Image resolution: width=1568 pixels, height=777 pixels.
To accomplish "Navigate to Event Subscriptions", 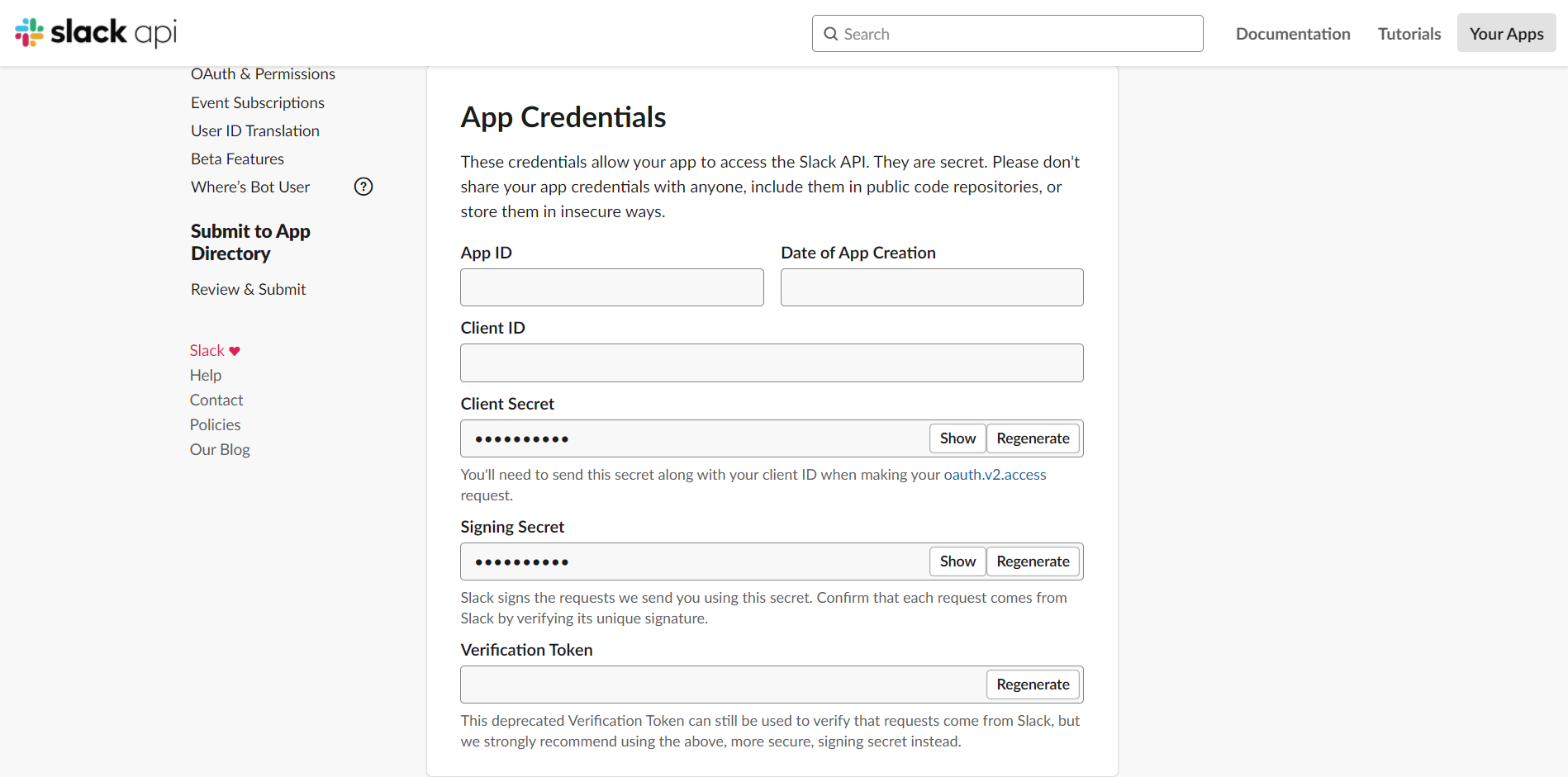I will [x=258, y=102].
